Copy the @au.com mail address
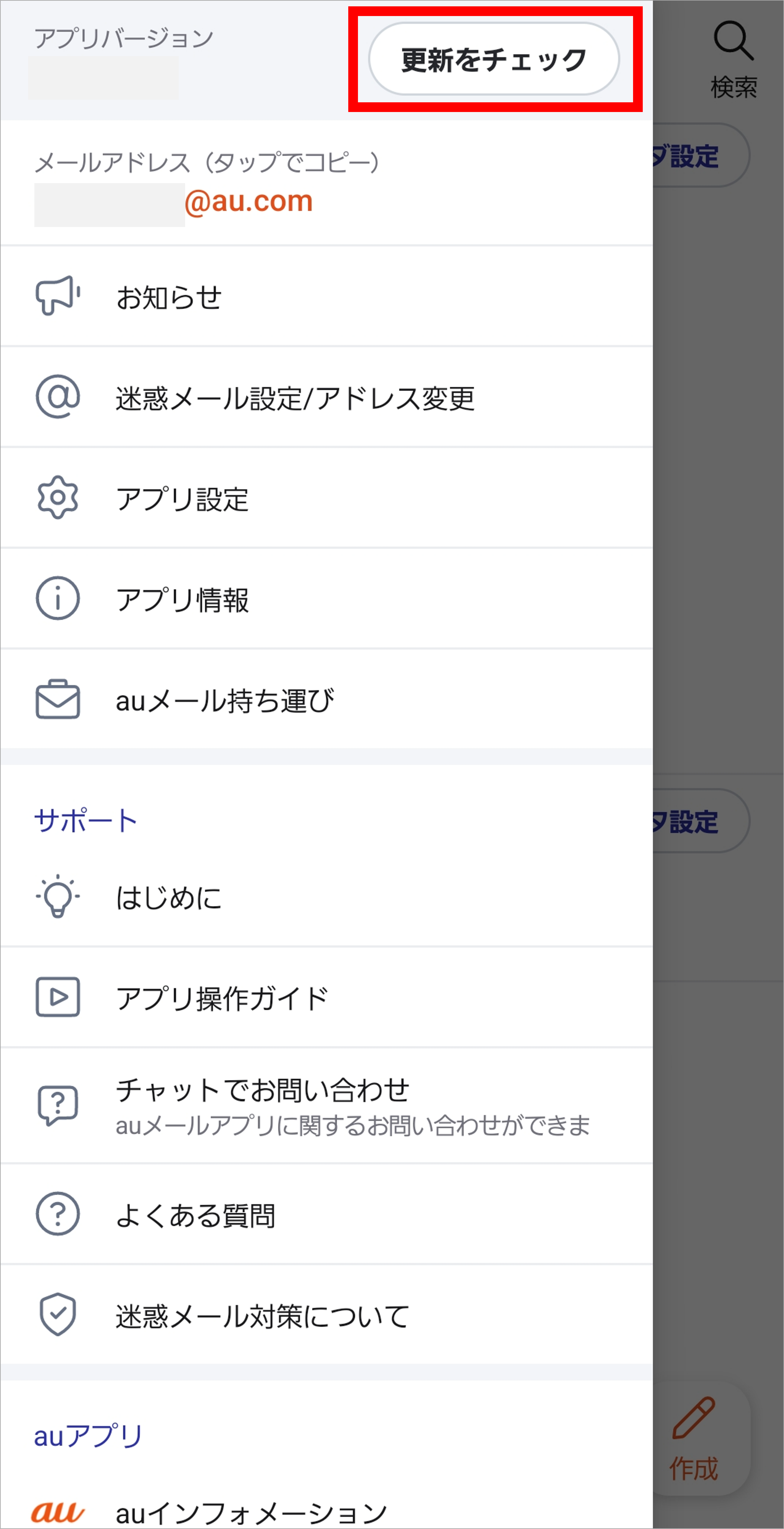This screenshot has height=1529, width=784. pos(248,201)
